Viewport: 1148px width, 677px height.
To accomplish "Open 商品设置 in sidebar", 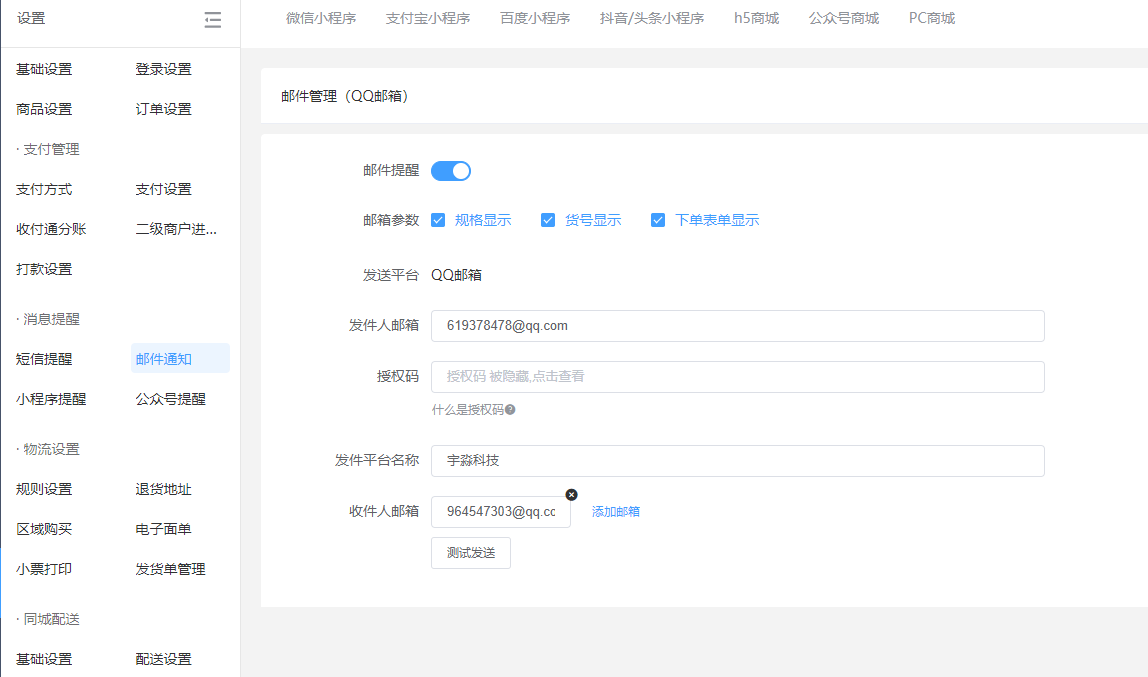I will [44, 109].
